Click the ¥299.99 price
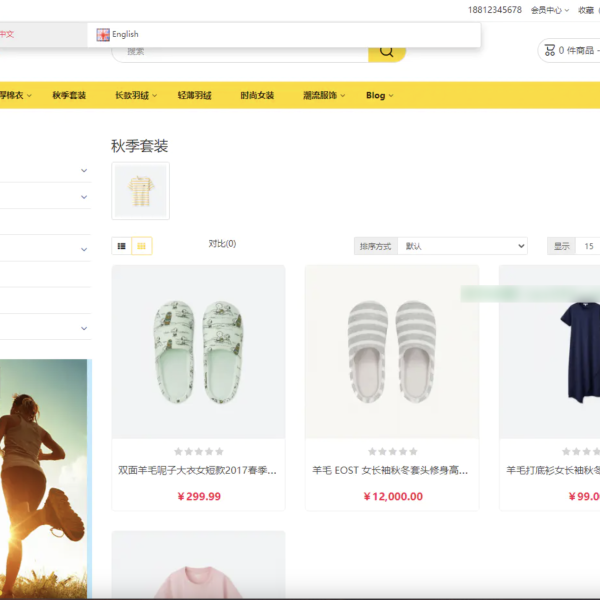This screenshot has height=600, width=600. (x=199, y=496)
